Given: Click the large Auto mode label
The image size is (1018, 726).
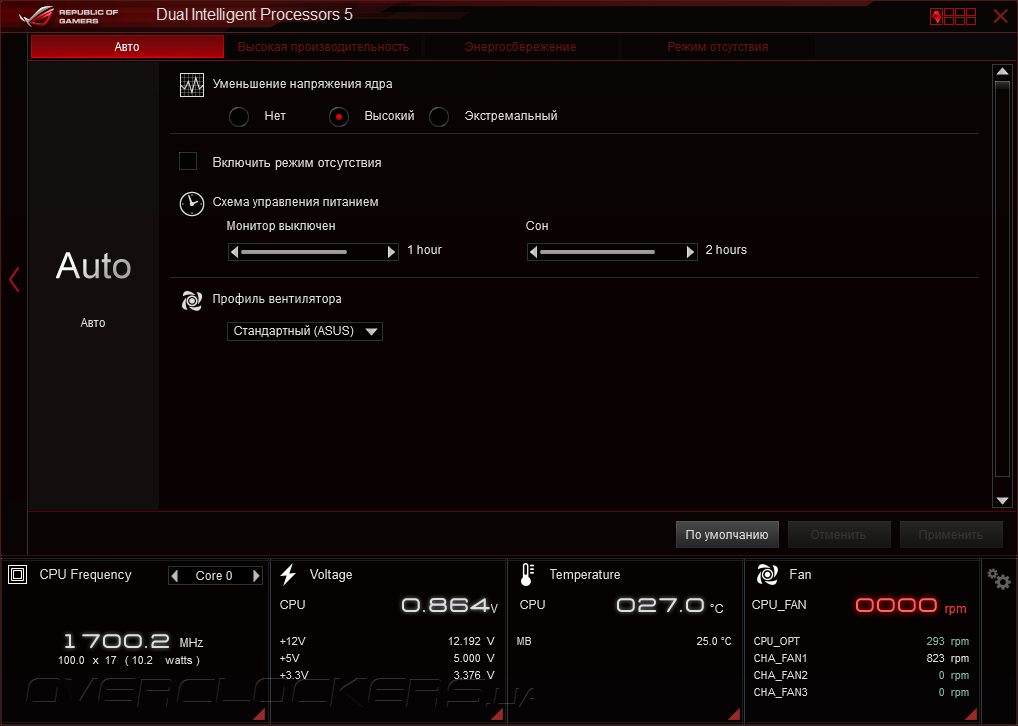Looking at the screenshot, I should [x=93, y=266].
